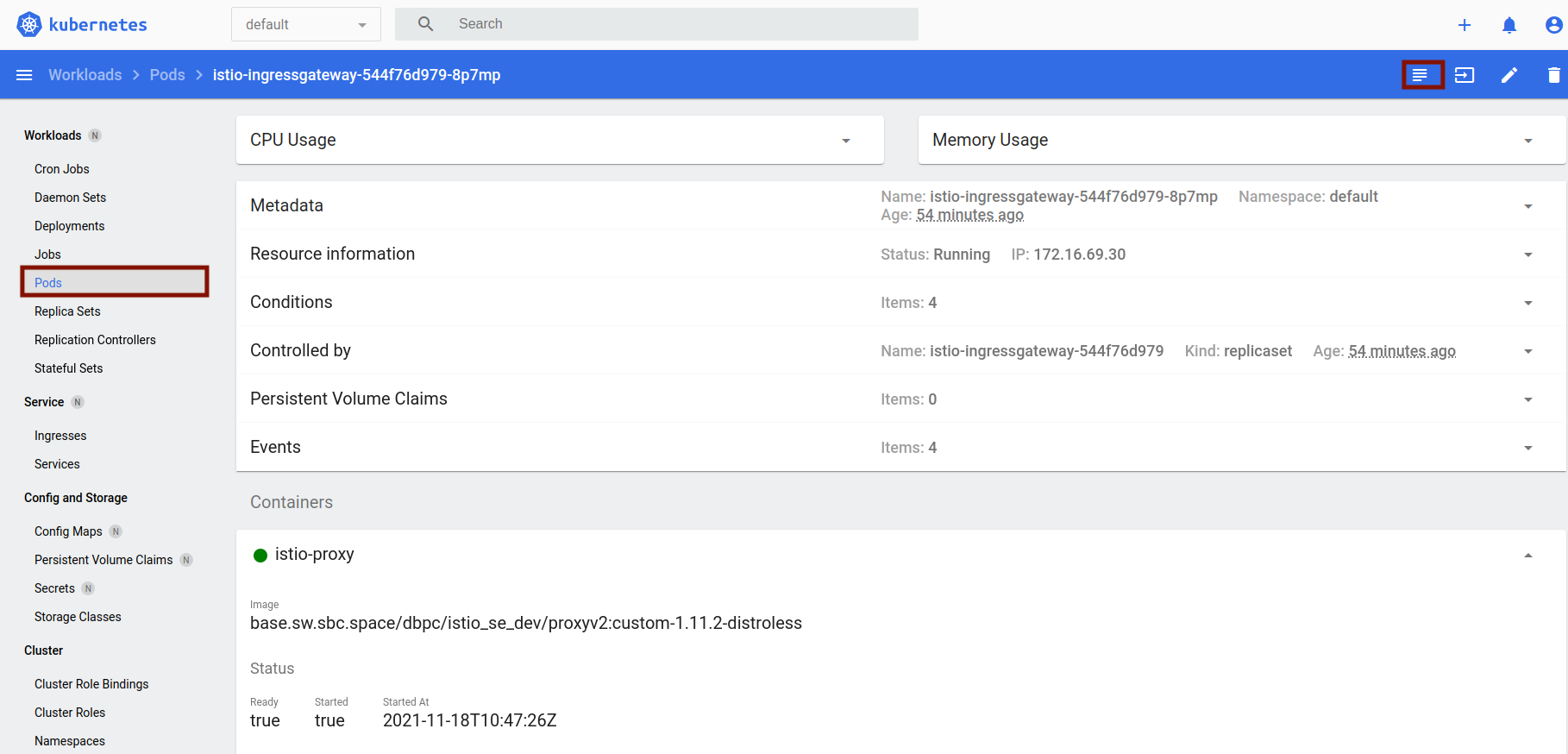Click the Kubernetes logo
This screenshot has width=1568, height=754.
[x=83, y=24]
